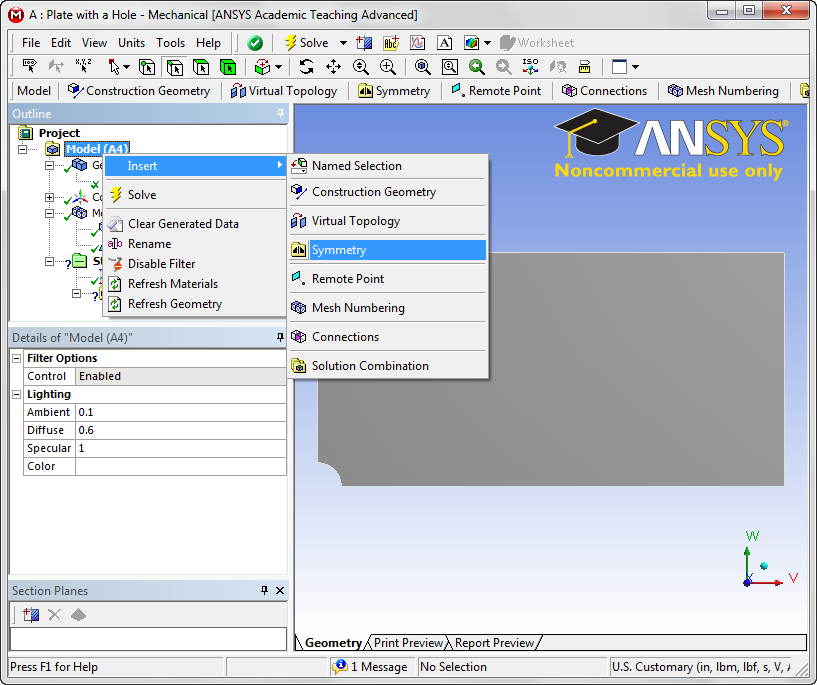This screenshot has height=685, width=817.
Task: Click the X,Y,Z coordinates icon
Action: coord(83,67)
